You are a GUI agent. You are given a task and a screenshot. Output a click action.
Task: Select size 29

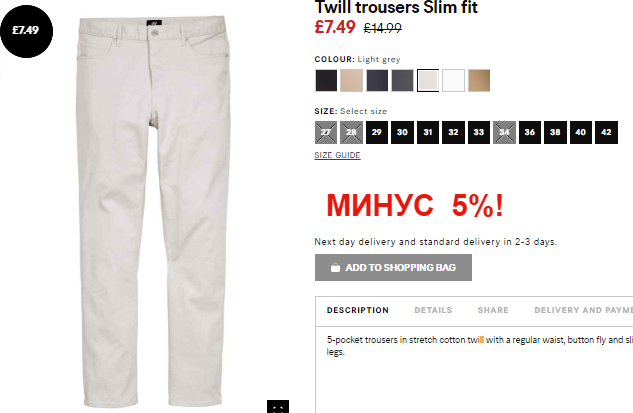(377, 132)
